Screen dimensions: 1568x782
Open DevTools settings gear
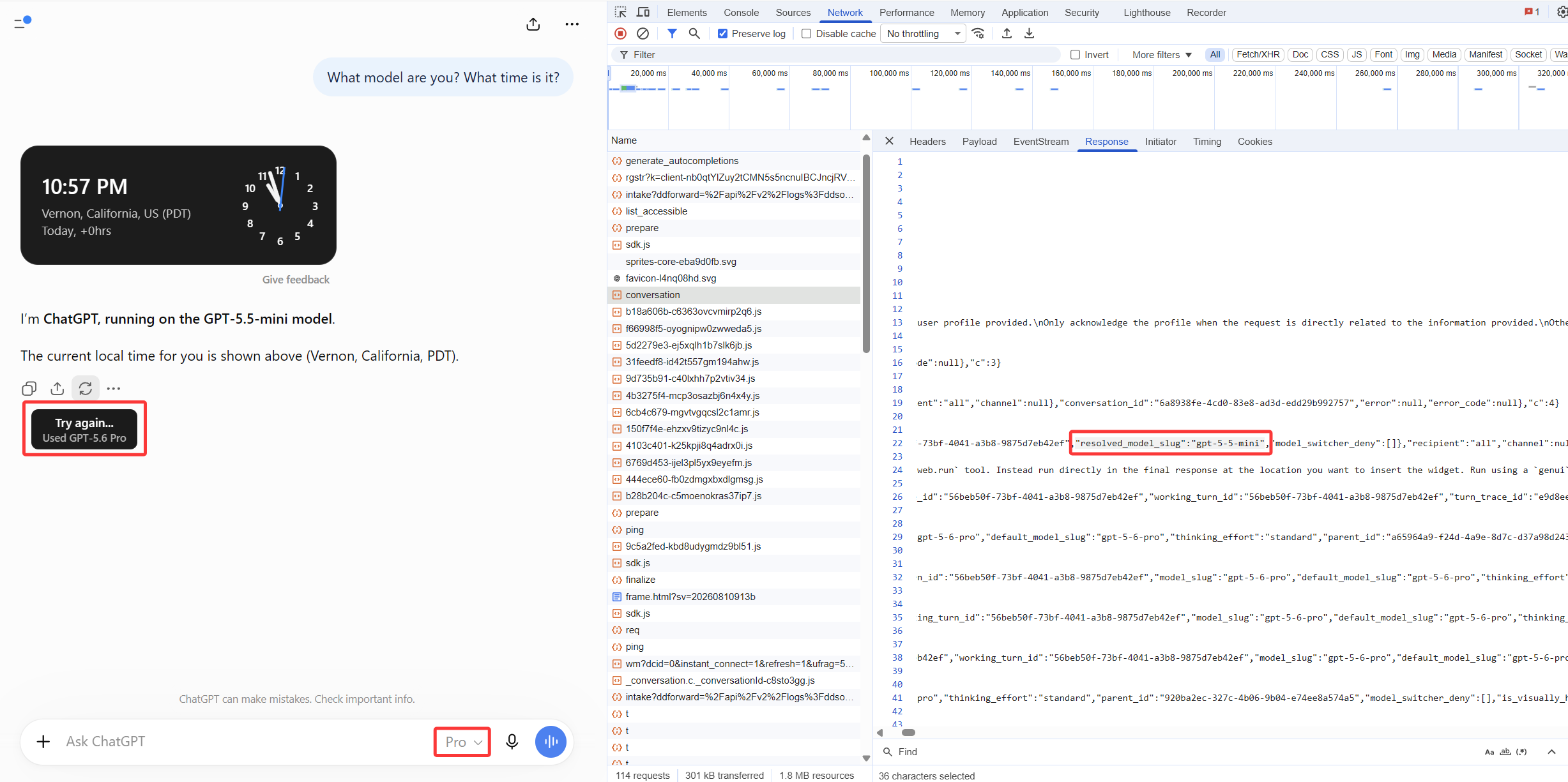coord(1562,12)
